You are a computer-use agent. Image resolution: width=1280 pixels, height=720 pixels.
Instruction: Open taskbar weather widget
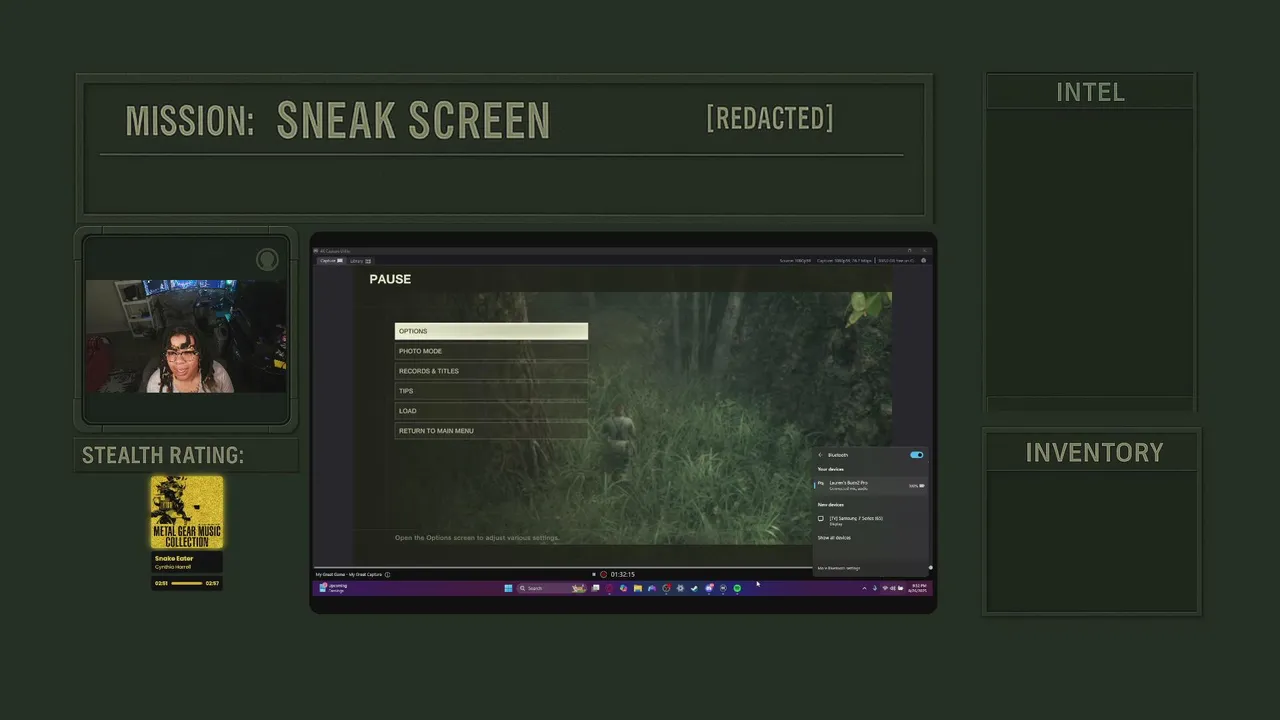pos(334,588)
